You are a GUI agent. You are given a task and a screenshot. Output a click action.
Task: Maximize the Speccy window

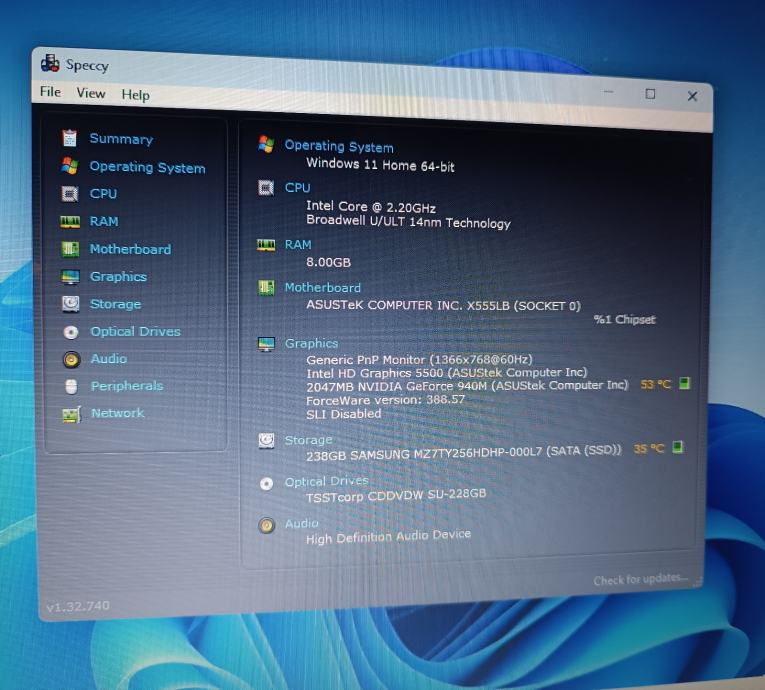tap(650, 94)
